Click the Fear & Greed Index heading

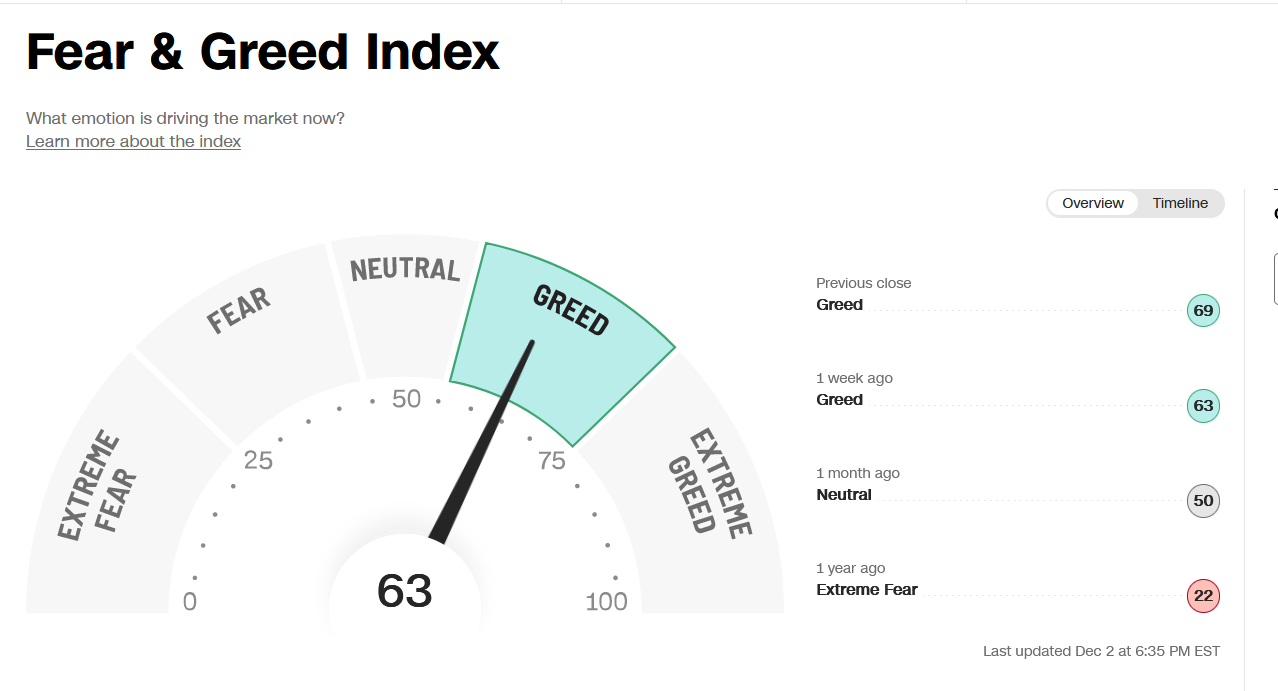[263, 51]
